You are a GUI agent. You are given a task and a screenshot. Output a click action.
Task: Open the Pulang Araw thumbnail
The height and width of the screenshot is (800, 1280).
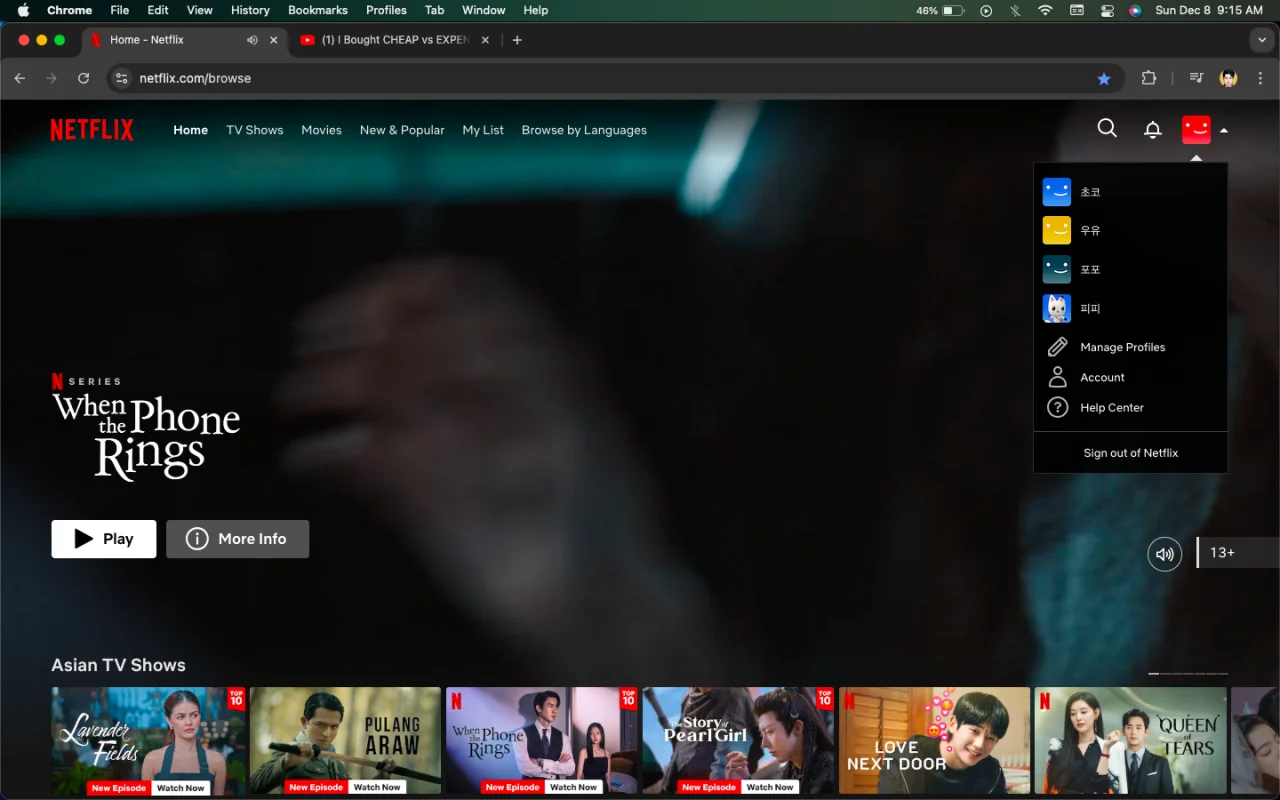(x=345, y=741)
